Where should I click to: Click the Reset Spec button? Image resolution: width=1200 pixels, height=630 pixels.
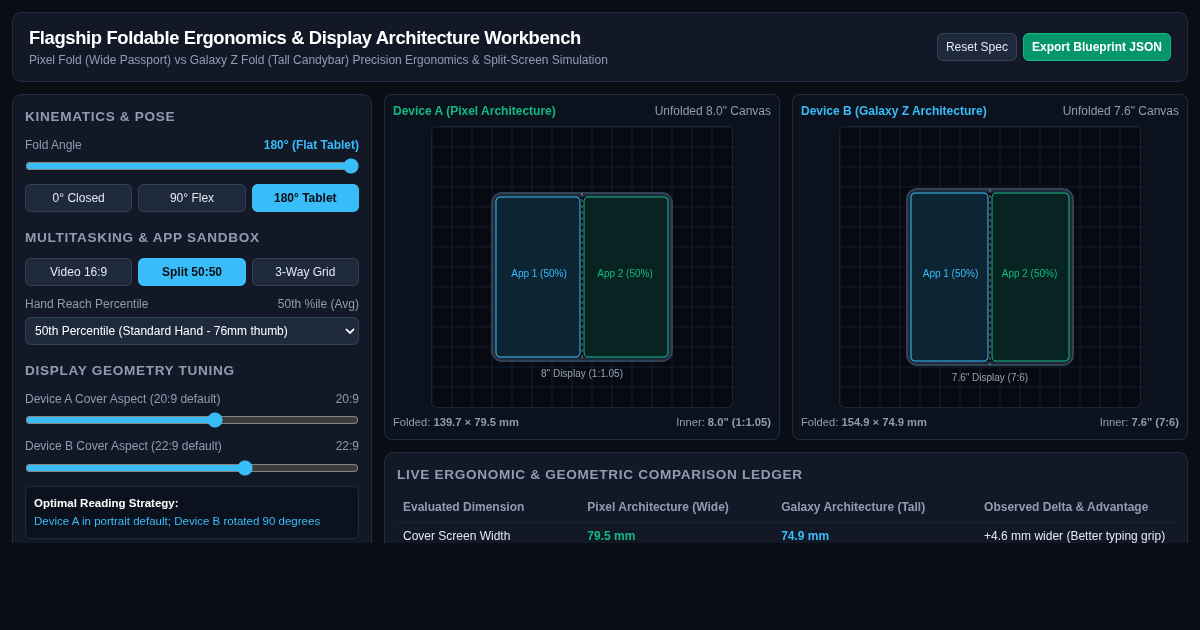tap(977, 47)
